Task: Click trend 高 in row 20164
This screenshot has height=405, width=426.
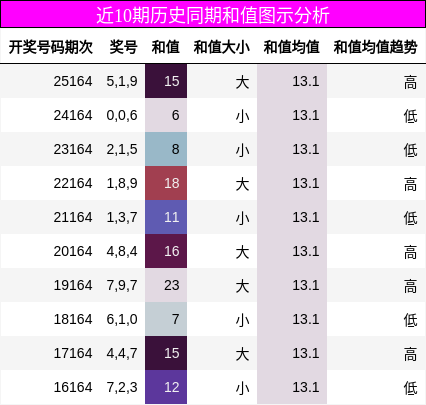Action: tap(410, 252)
